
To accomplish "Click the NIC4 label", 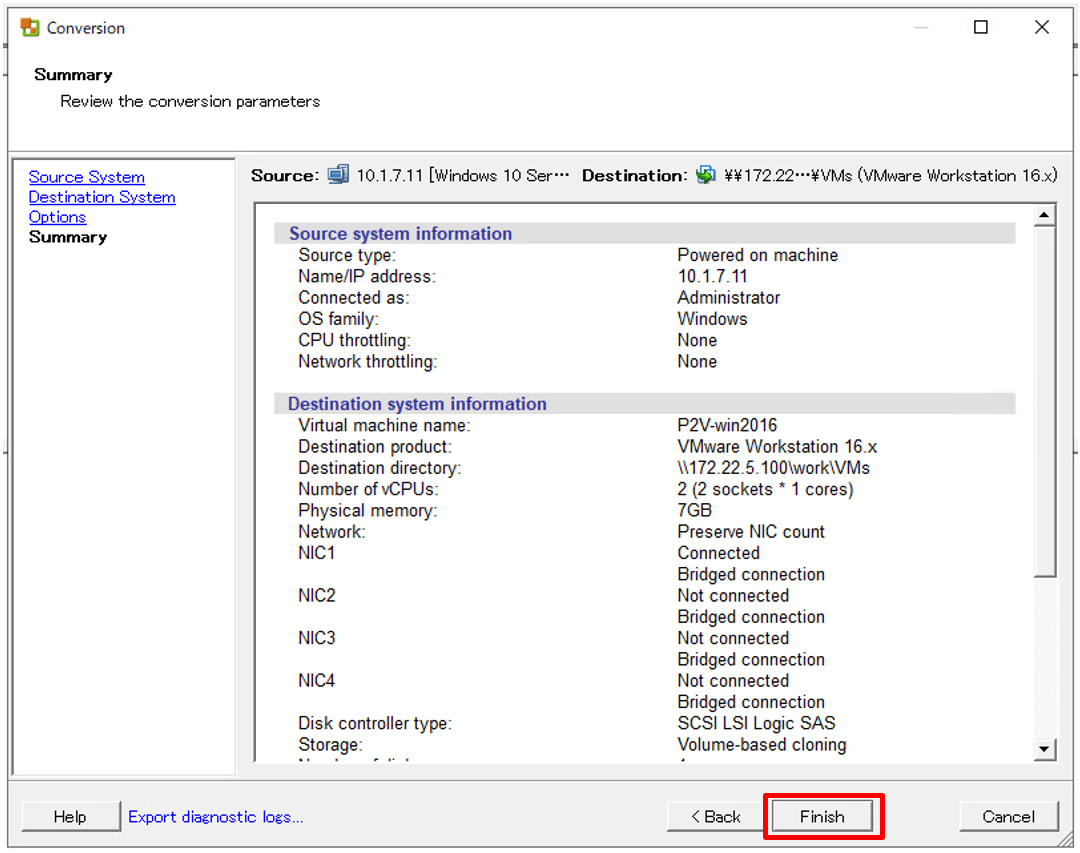I will (x=316, y=681).
